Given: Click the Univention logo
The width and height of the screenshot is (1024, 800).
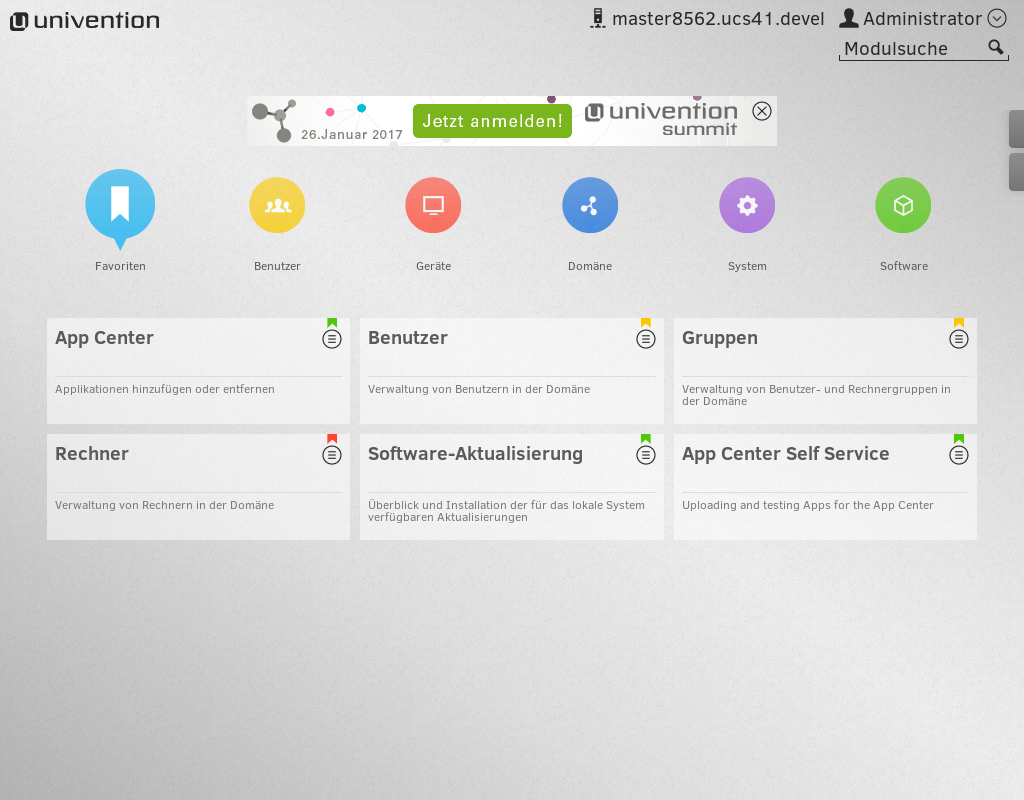Looking at the screenshot, I should click(85, 21).
